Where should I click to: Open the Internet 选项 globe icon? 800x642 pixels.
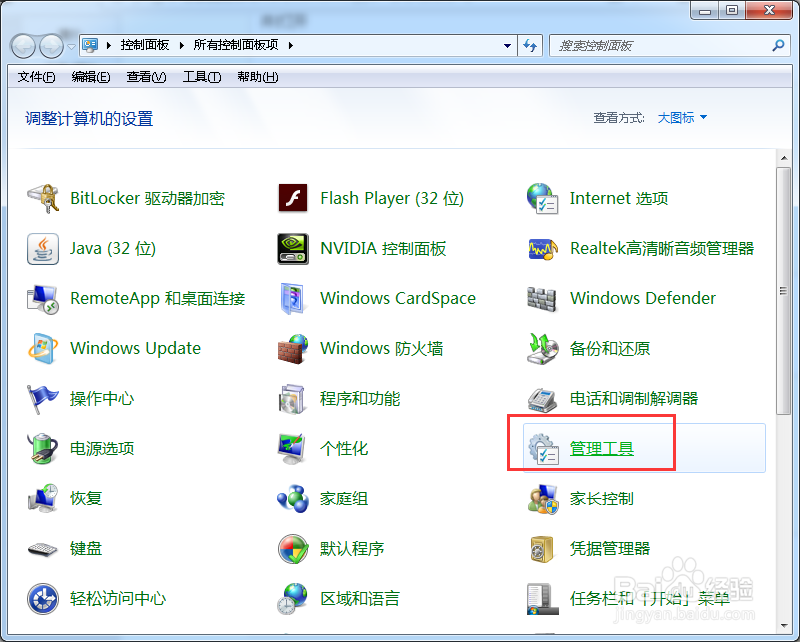[542, 199]
